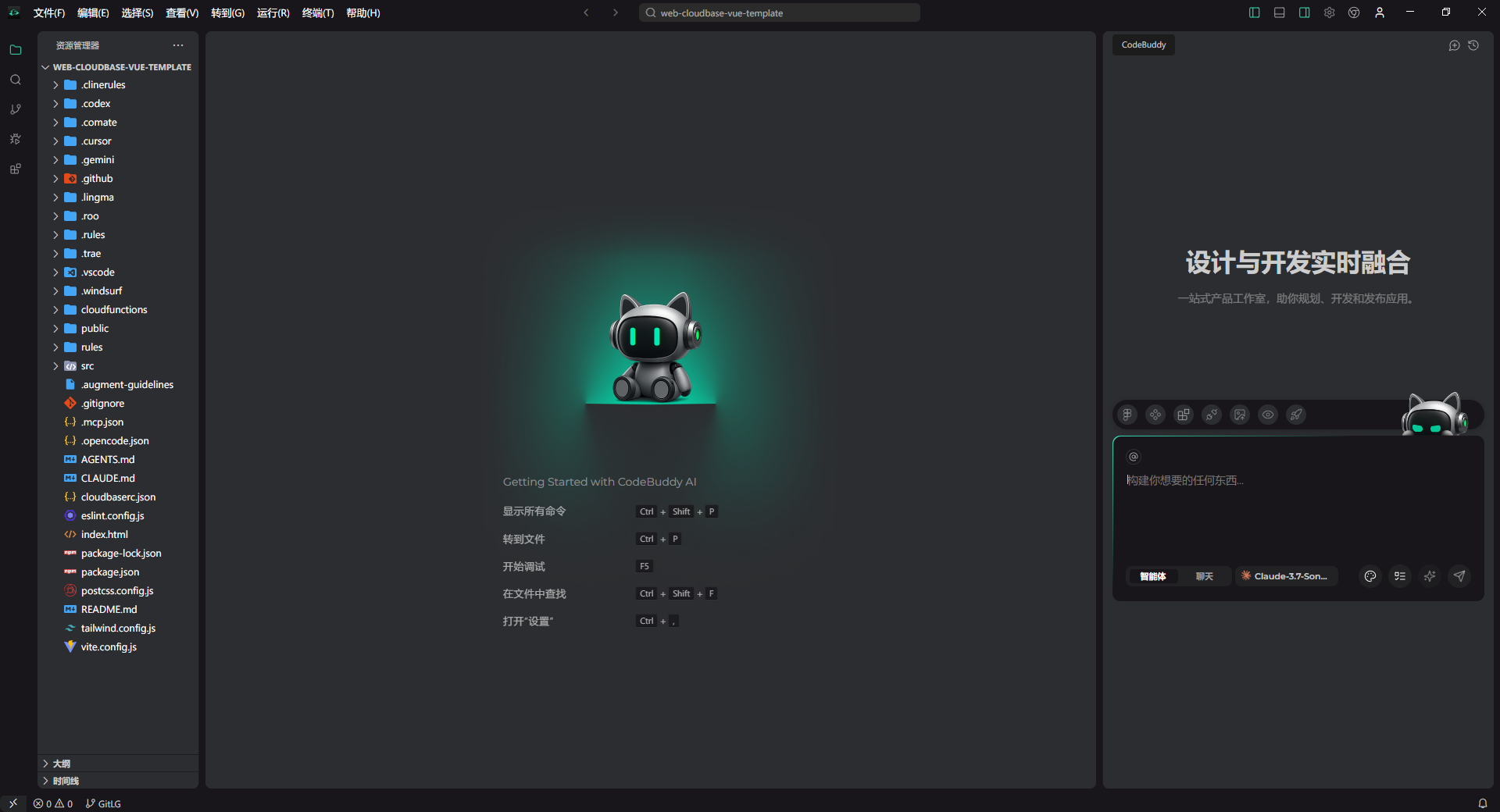Click the 显示所有命令 shortcut entry
Image resolution: width=1500 pixels, height=812 pixels.
[534, 511]
